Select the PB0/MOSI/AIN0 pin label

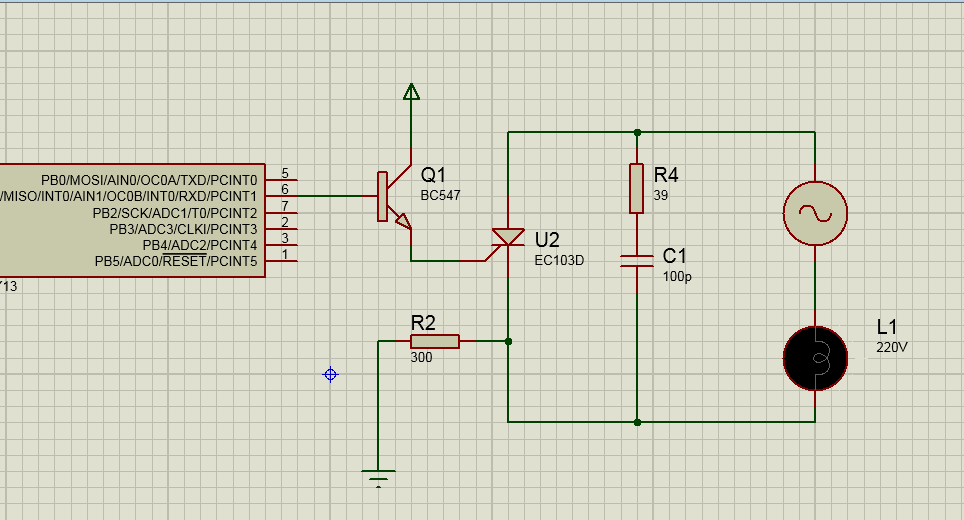pos(149,180)
